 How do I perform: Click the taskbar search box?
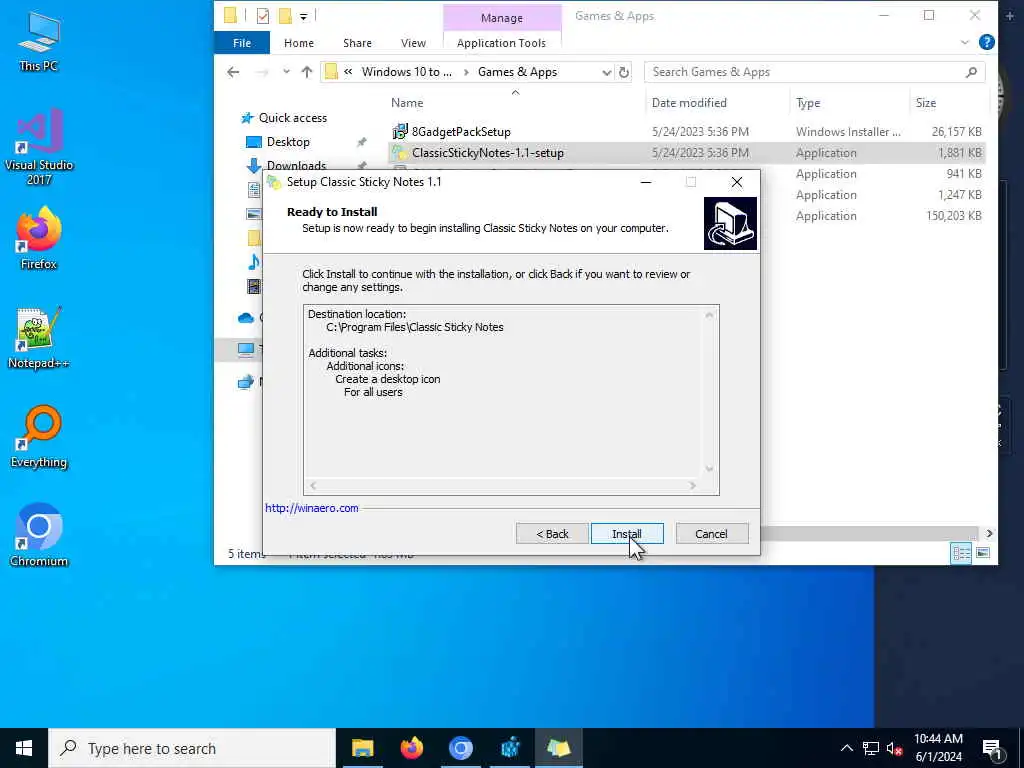[192, 748]
